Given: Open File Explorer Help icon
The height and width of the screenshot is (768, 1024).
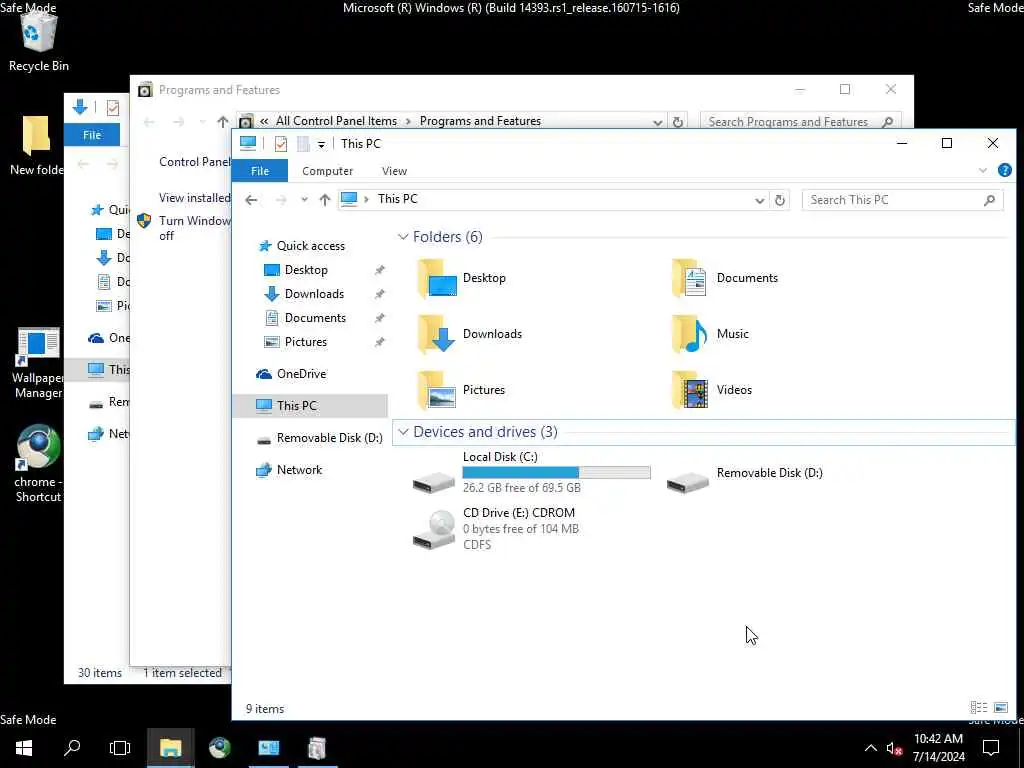Looking at the screenshot, I should [x=1004, y=170].
